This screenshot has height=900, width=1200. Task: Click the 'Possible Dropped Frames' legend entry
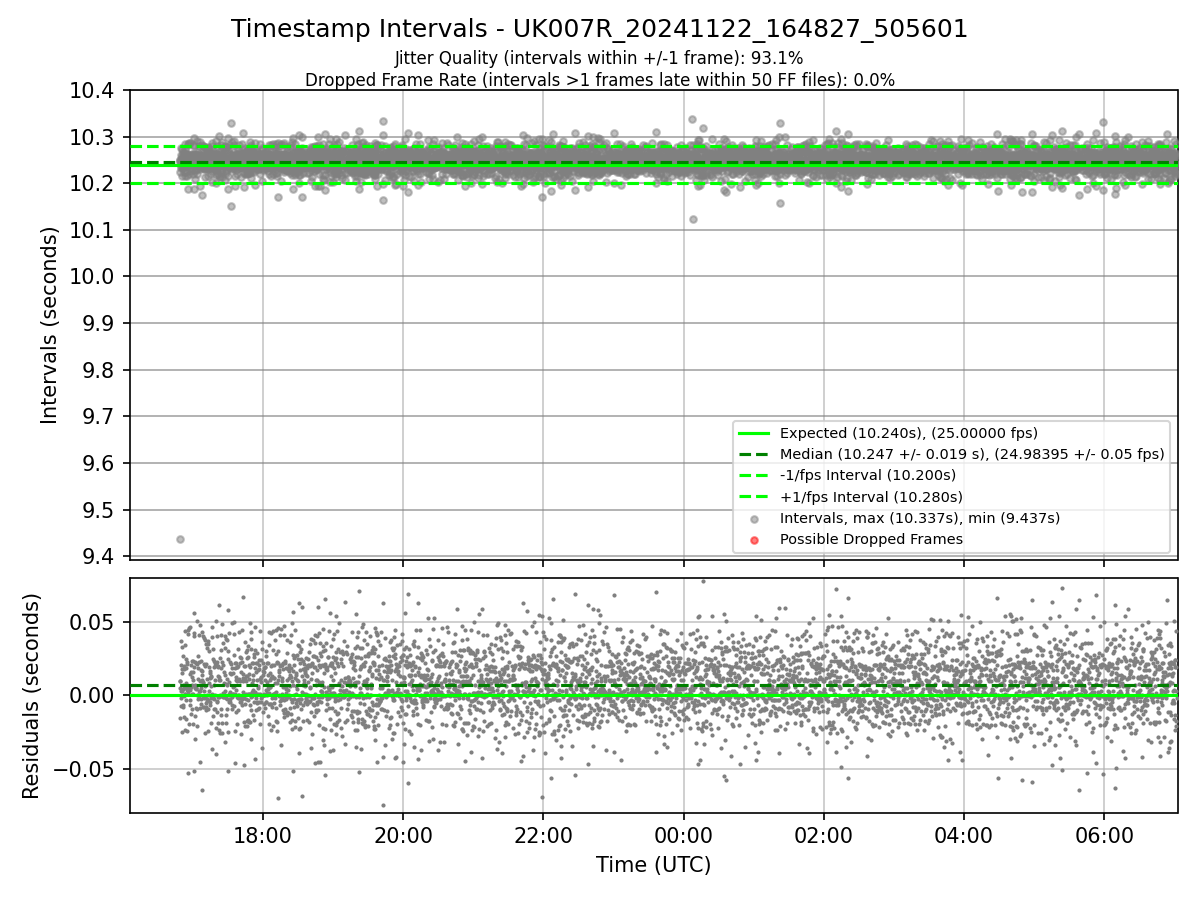tap(871, 539)
